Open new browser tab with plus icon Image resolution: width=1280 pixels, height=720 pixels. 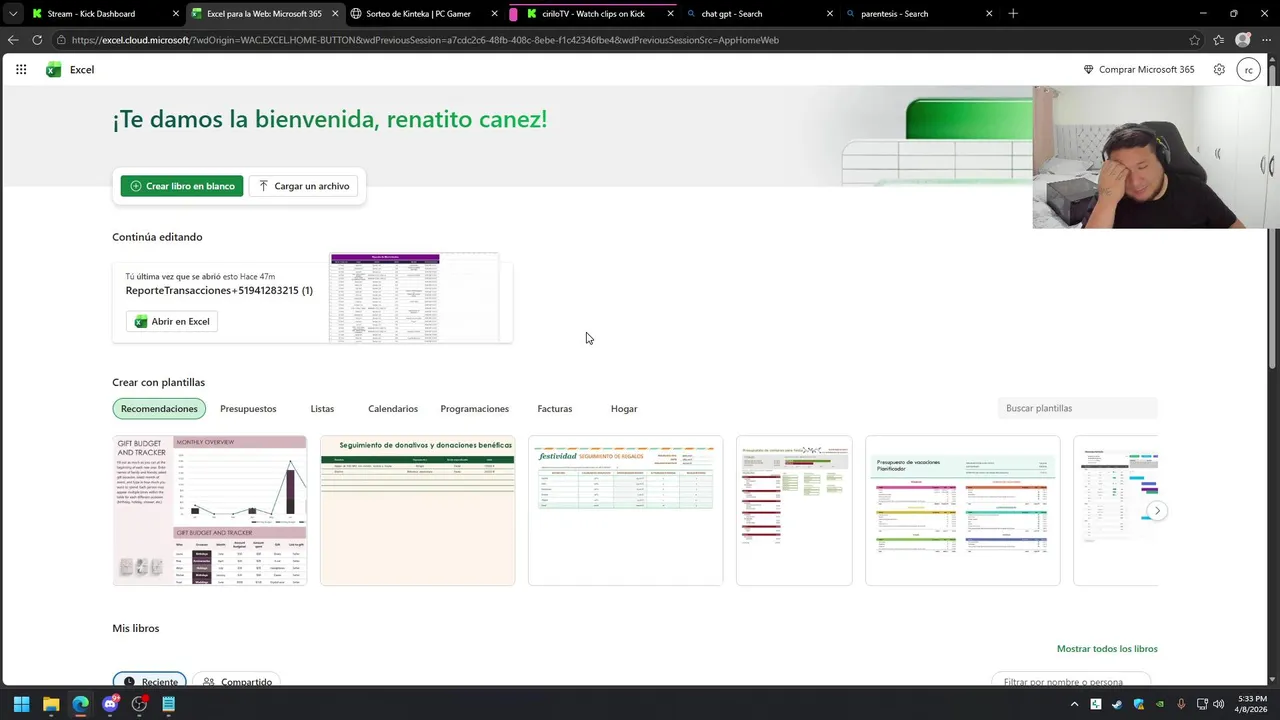point(1013,13)
